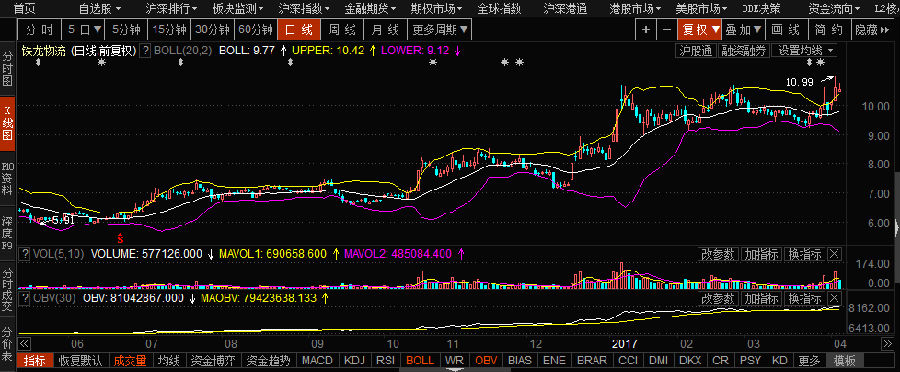Close the VOL indicator panel

coord(835,253)
